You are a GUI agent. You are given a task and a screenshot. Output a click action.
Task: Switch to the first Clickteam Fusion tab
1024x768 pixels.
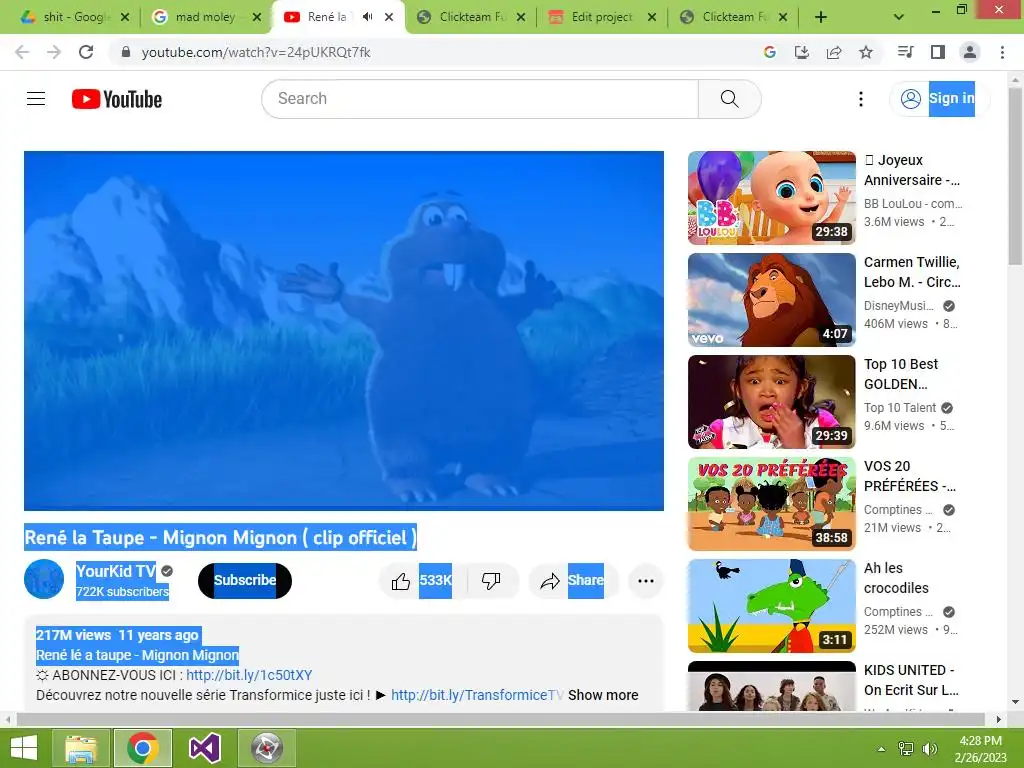tap(469, 17)
